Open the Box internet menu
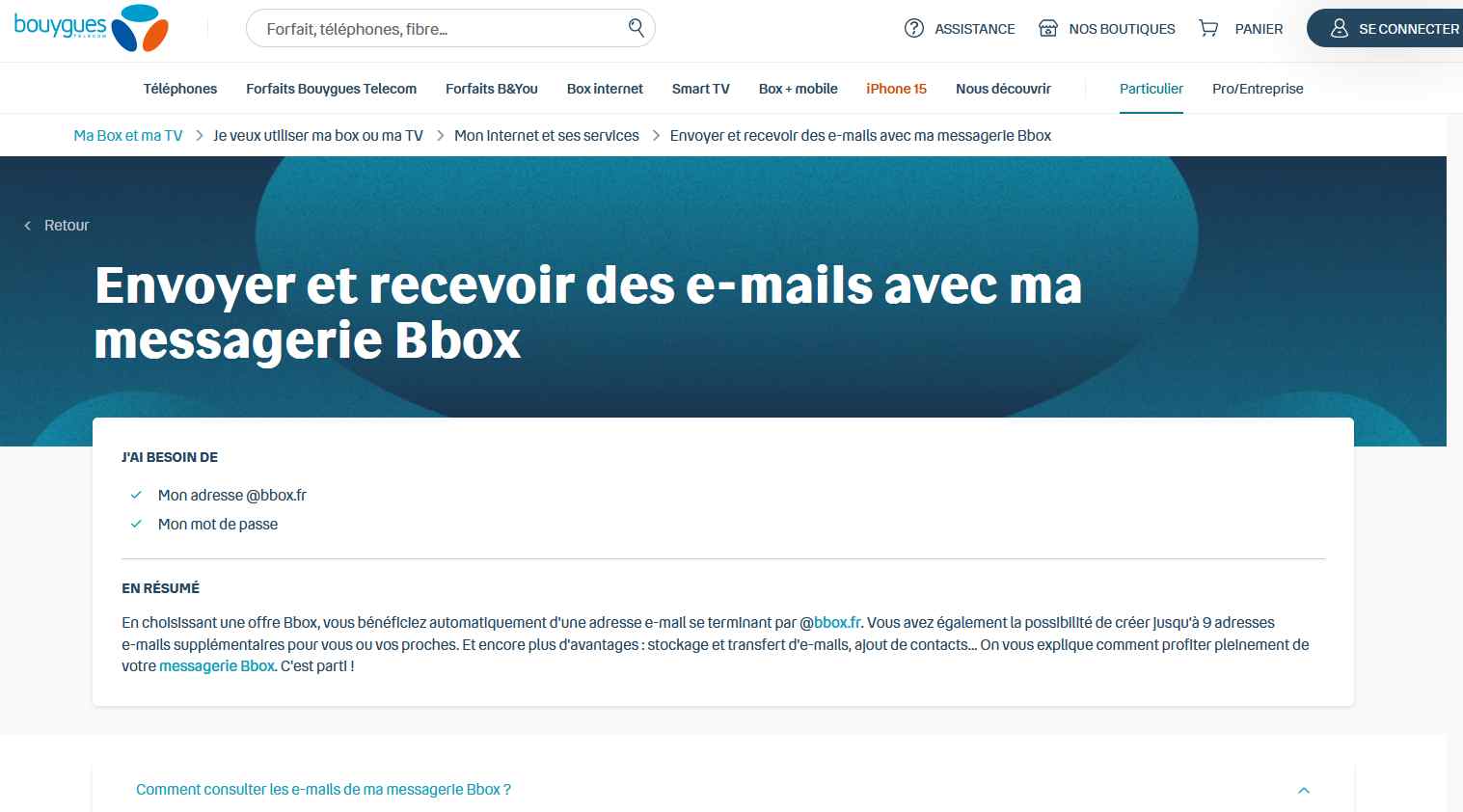 605,89
